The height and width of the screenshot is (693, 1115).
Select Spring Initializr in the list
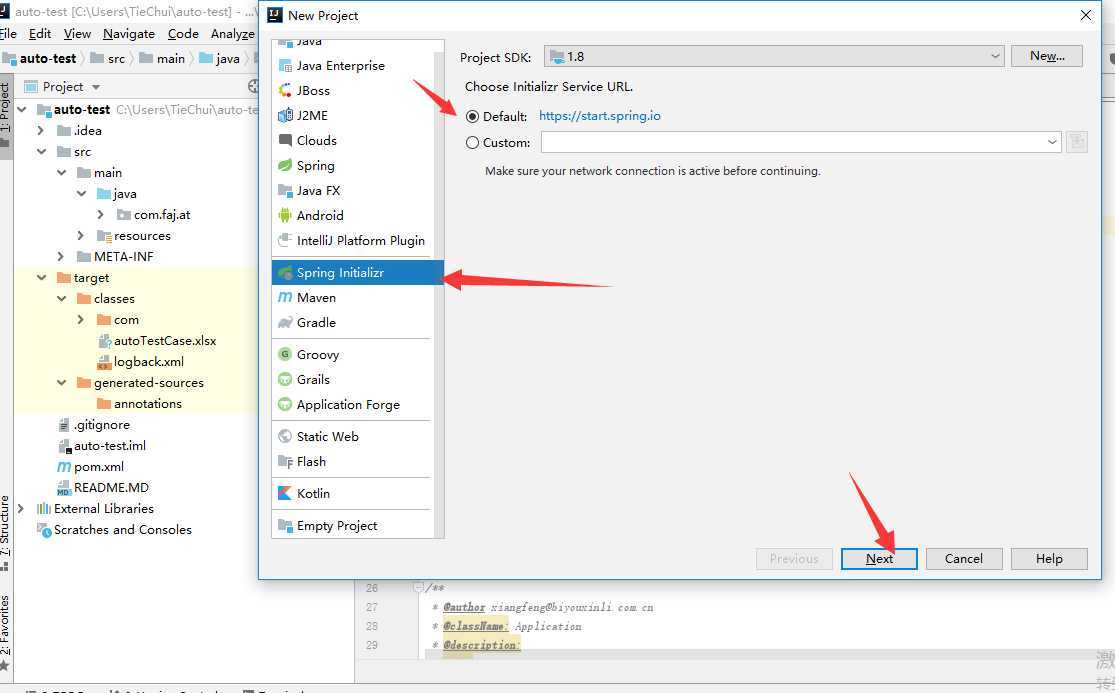point(358,273)
